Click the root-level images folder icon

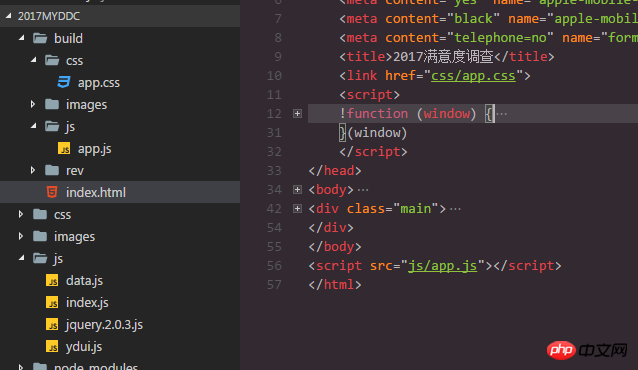click(40, 236)
